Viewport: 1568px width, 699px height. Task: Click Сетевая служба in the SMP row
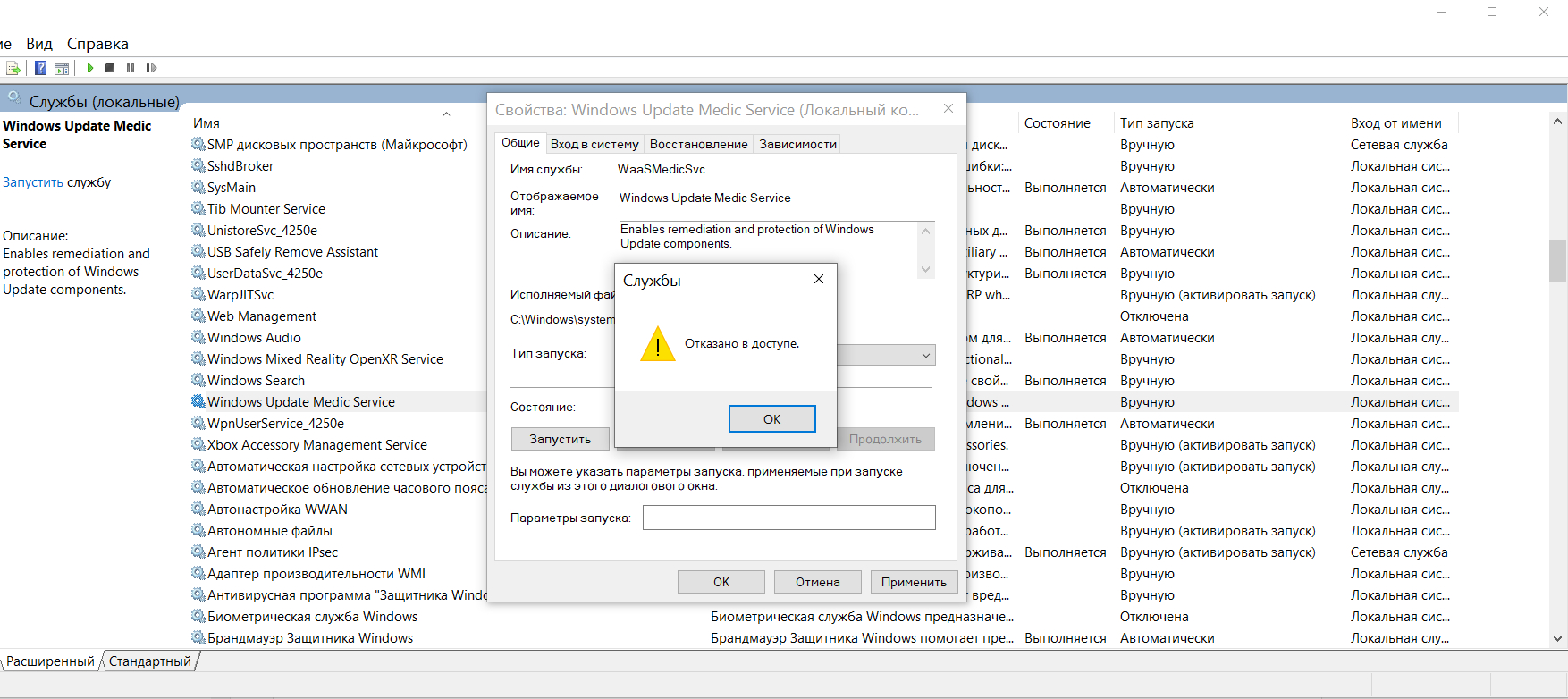pyautogui.click(x=1399, y=144)
